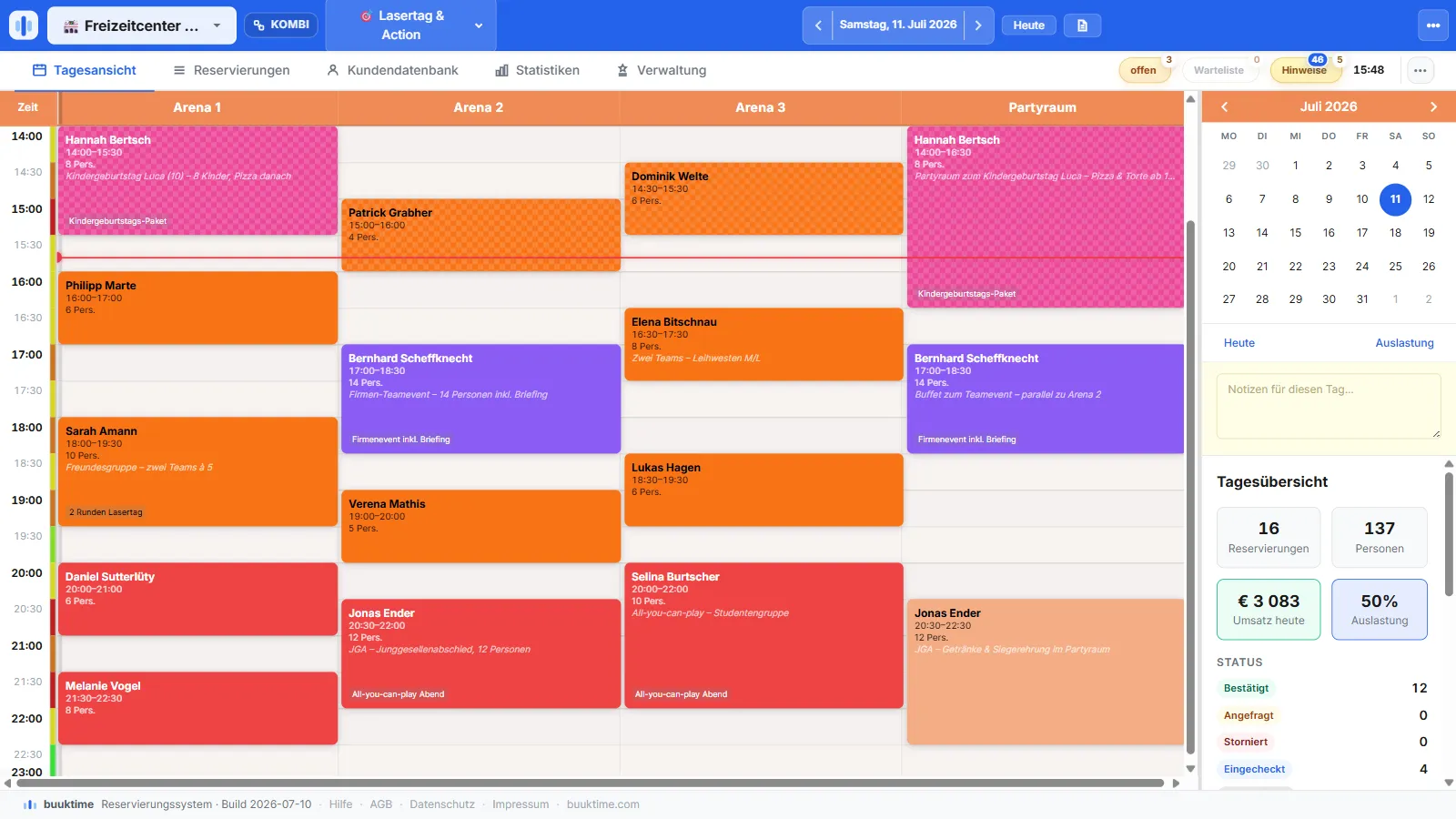Go to next month in mini calendar
The image size is (1456, 819).
pos(1433,106)
